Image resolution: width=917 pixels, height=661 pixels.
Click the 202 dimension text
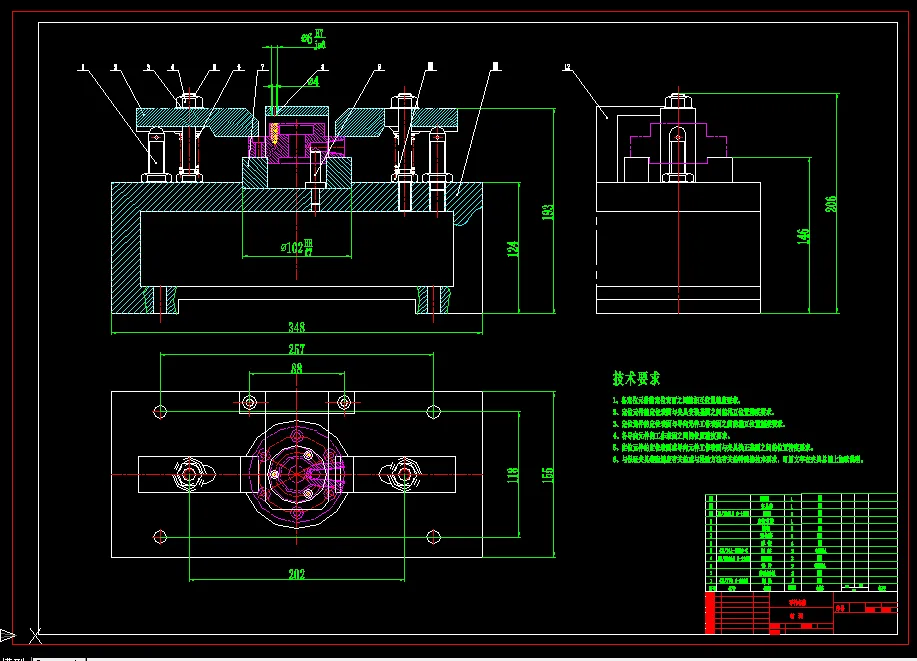click(297, 574)
